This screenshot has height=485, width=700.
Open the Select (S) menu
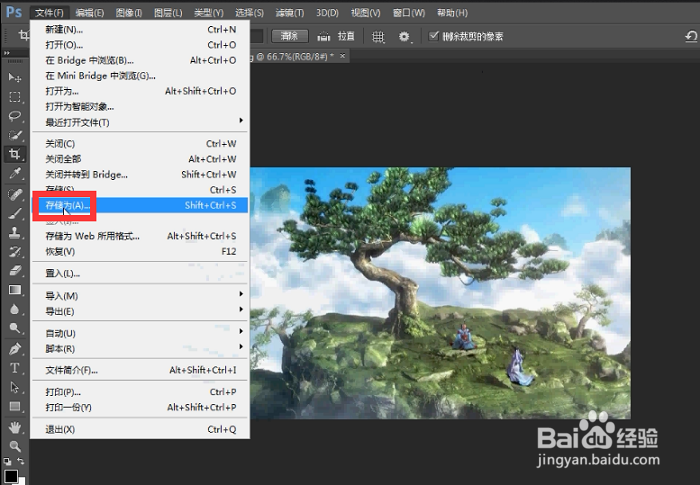pyautogui.click(x=249, y=13)
